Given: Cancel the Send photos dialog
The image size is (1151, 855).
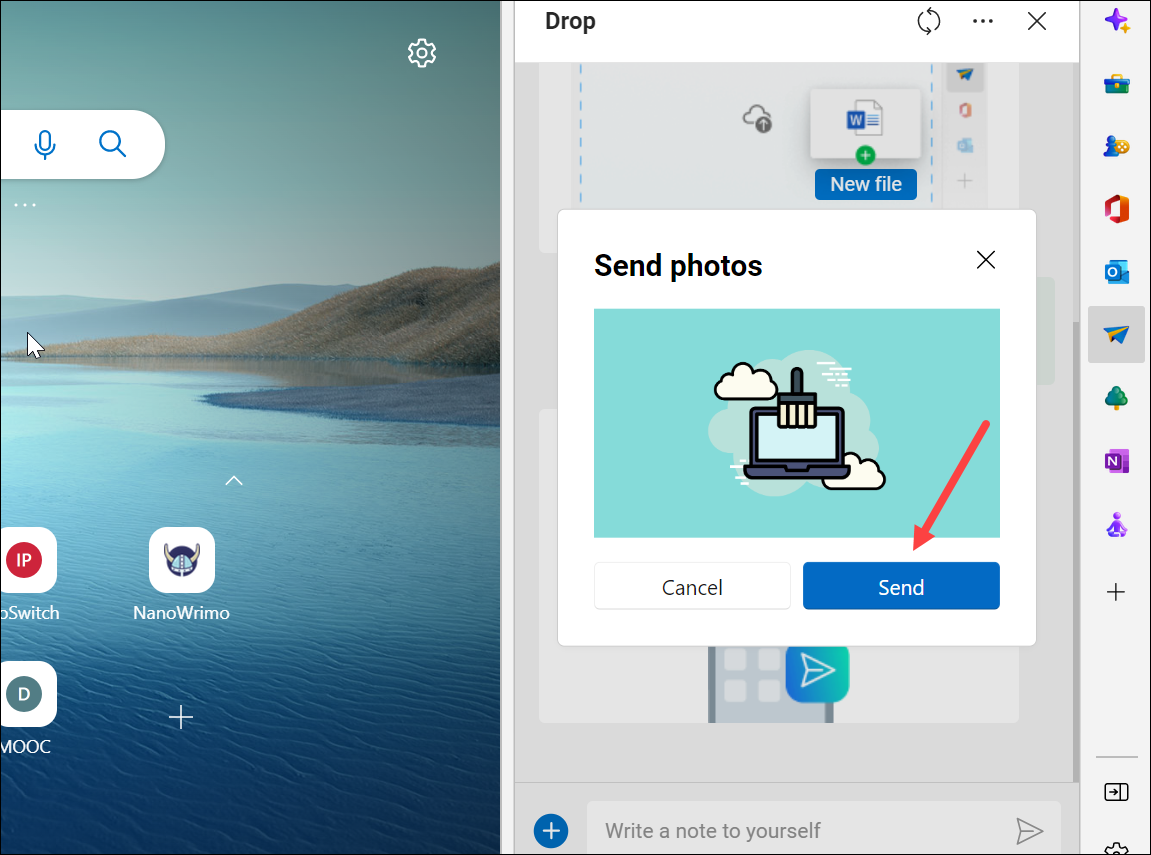Looking at the screenshot, I should click(x=692, y=587).
